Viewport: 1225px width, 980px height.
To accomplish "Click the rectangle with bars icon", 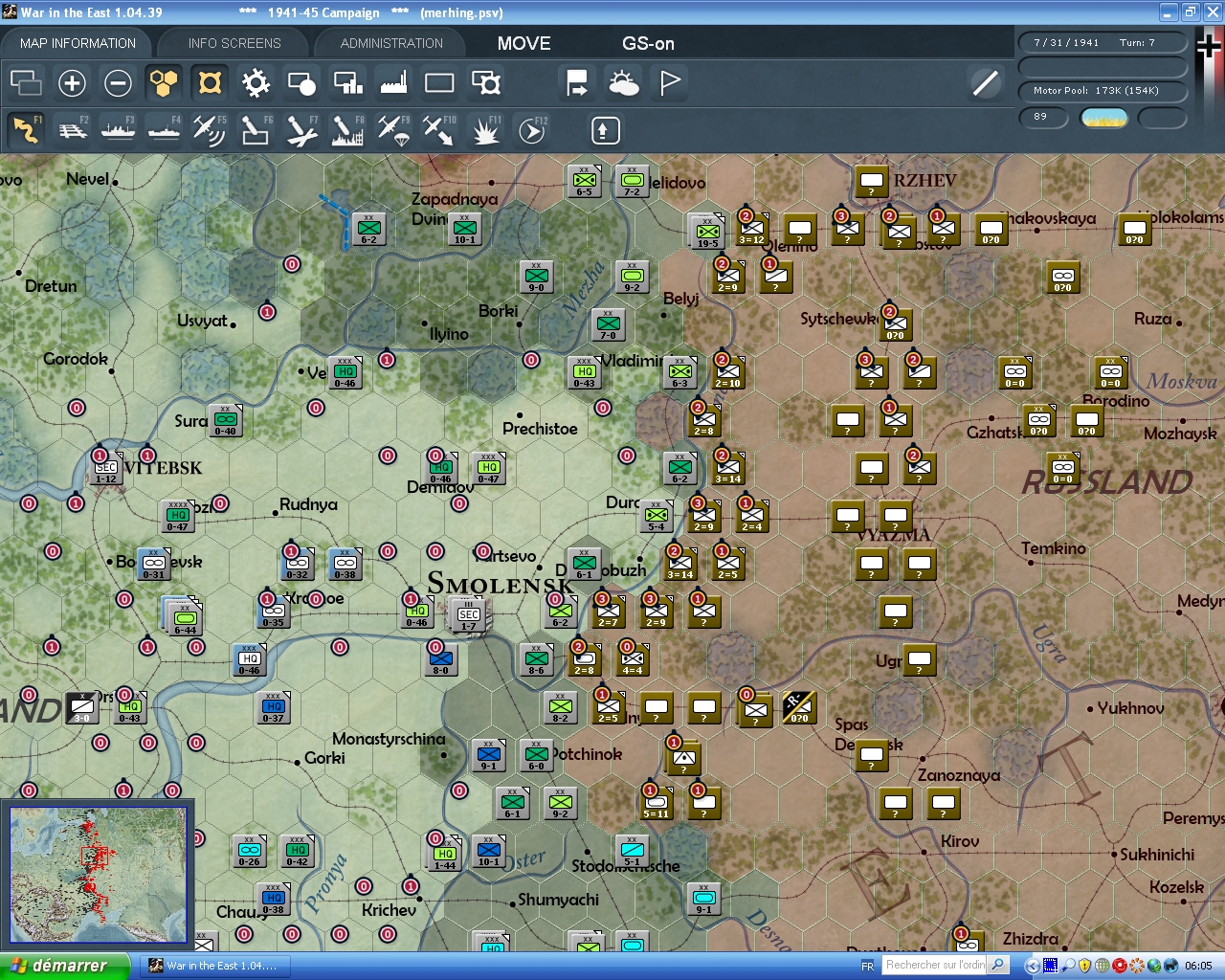I will coord(347,83).
